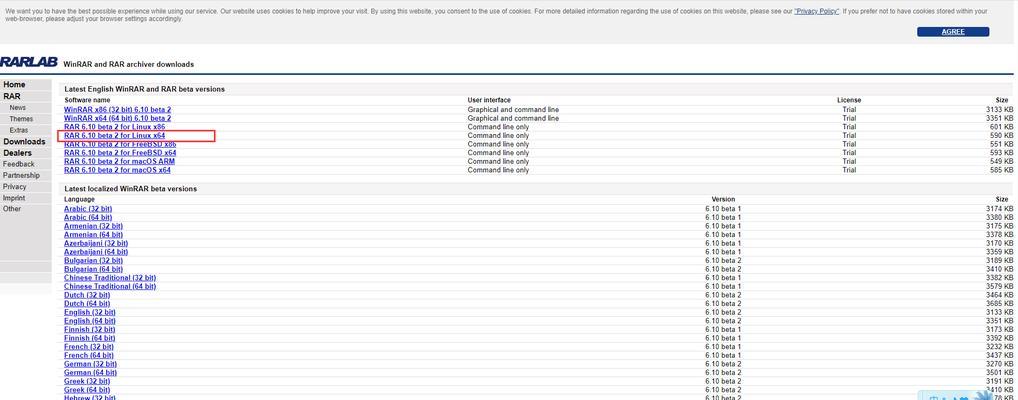Open the Feedback sidebar link
This screenshot has width=1018, height=400.
point(18,164)
